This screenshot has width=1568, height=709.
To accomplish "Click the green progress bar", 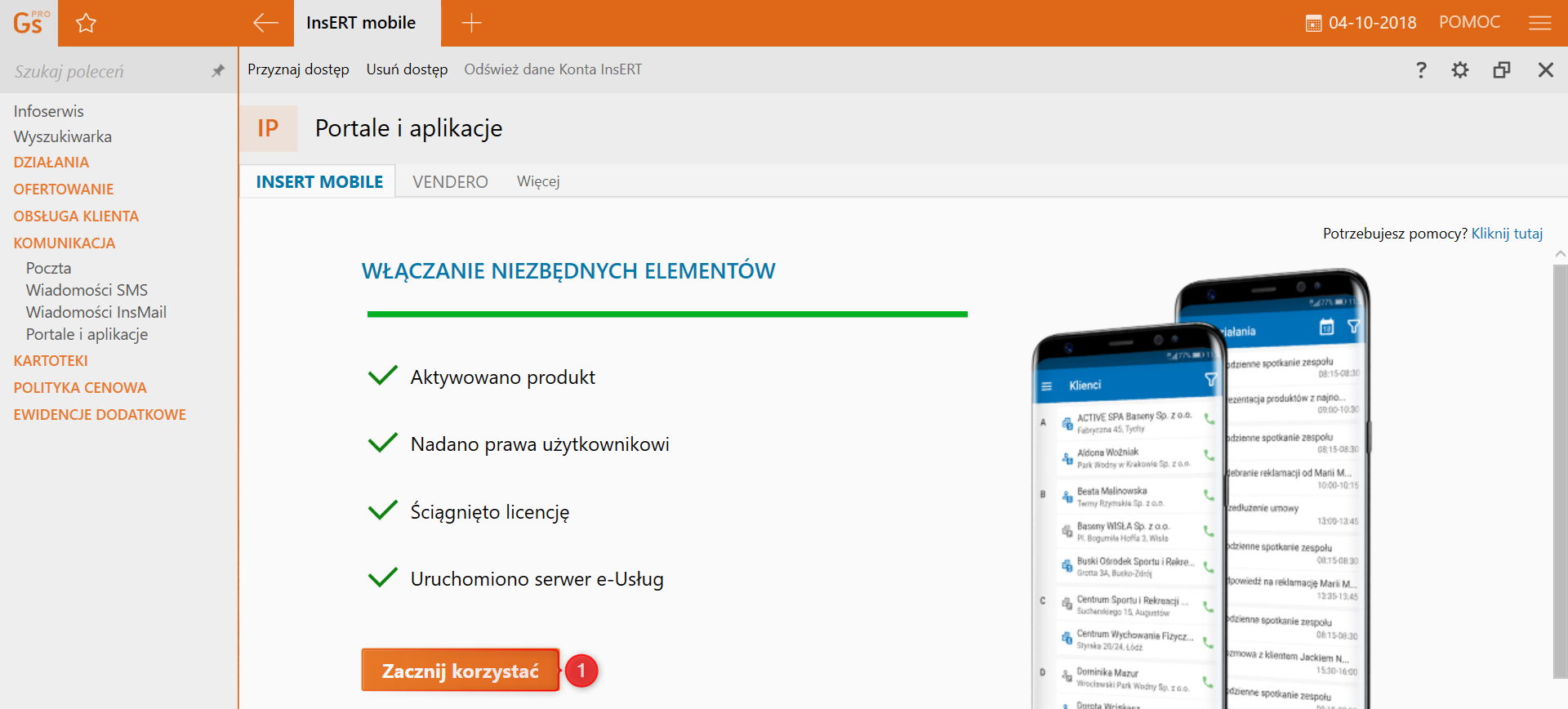I will [667, 314].
